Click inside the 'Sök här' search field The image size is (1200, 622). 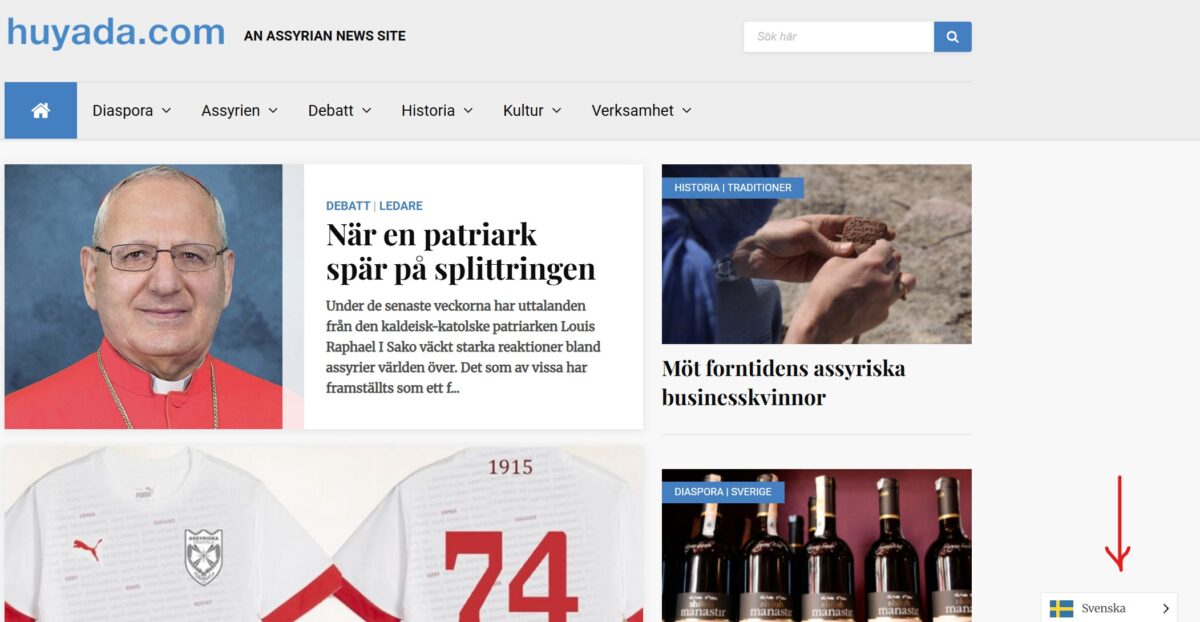pyautogui.click(x=839, y=37)
